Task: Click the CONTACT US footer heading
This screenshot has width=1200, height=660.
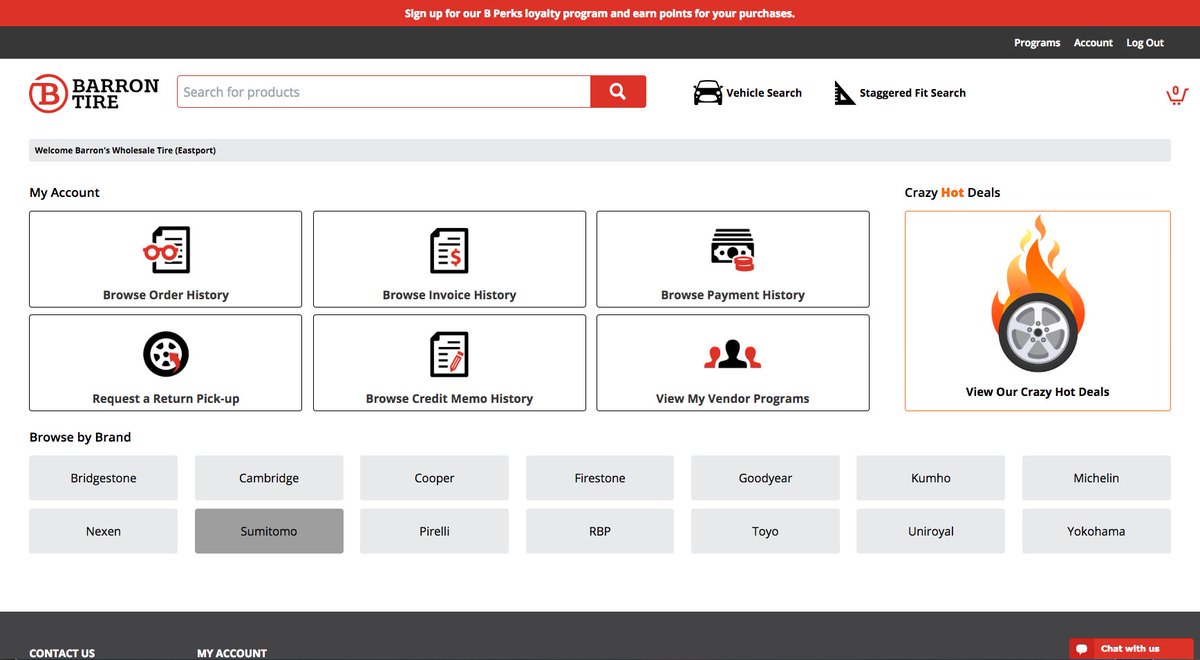Action: point(62,653)
